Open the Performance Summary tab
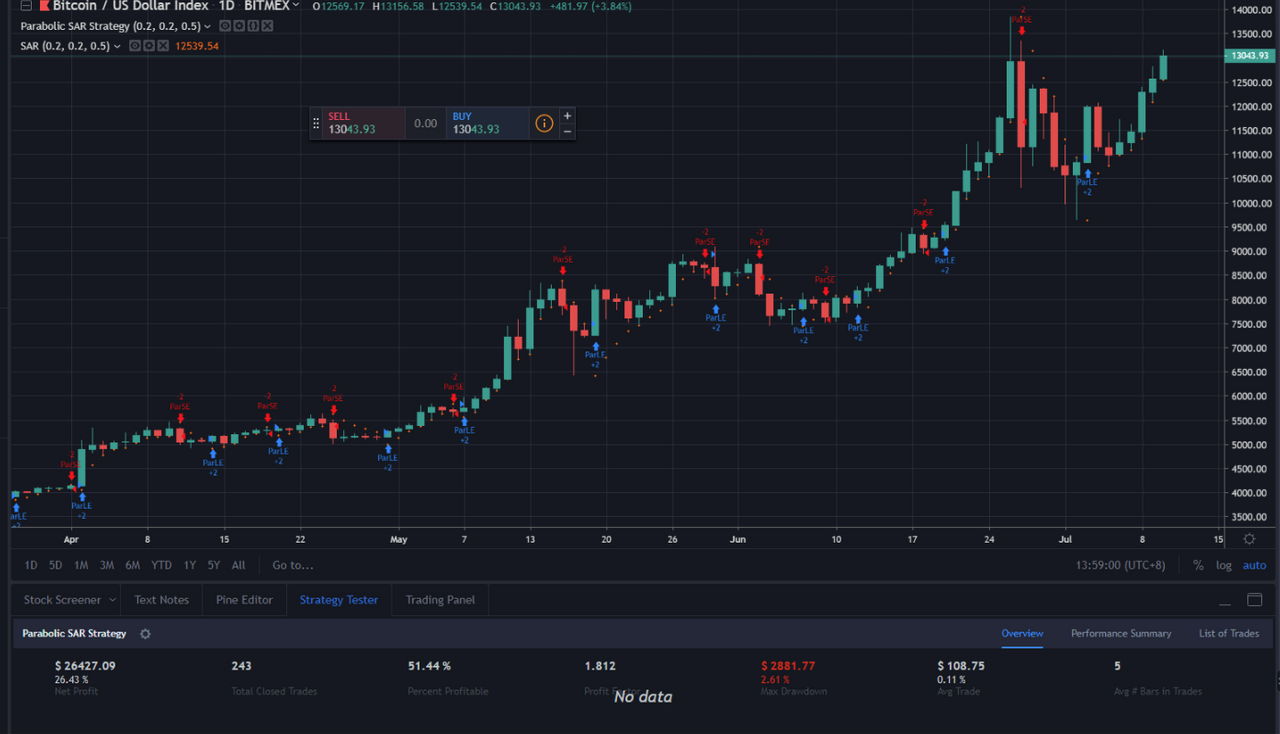Viewport: 1280px width, 734px height. (1121, 633)
